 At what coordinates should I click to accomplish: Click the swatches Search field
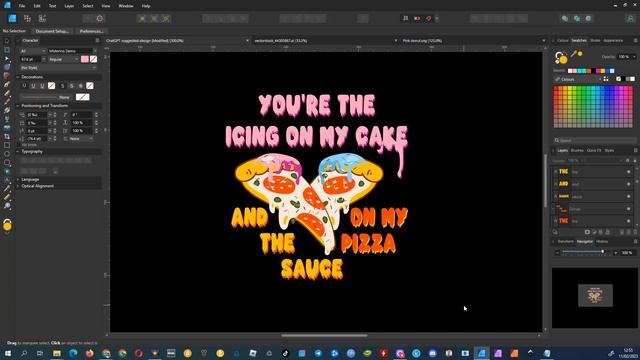[594, 140]
